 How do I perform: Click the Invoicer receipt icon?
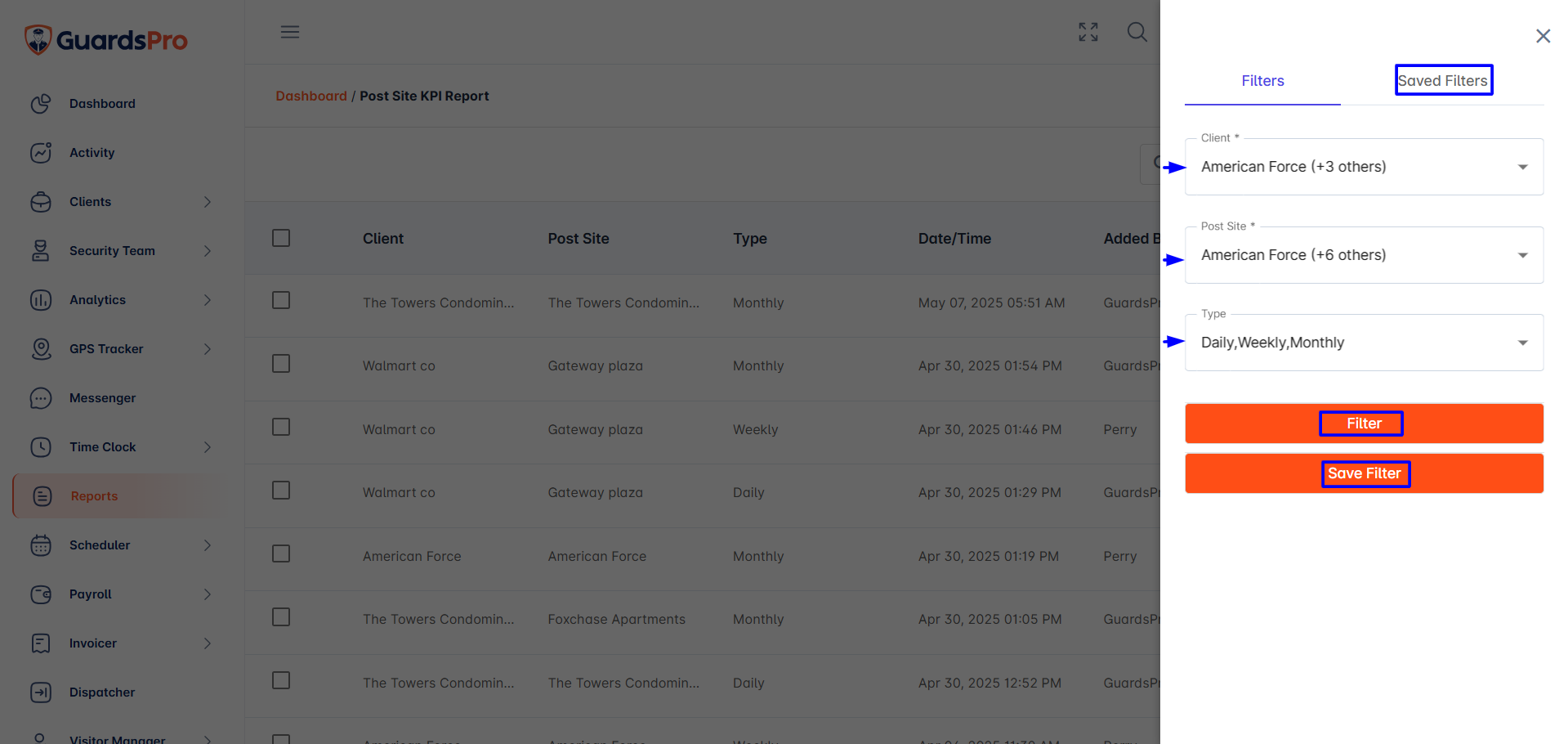[41, 643]
